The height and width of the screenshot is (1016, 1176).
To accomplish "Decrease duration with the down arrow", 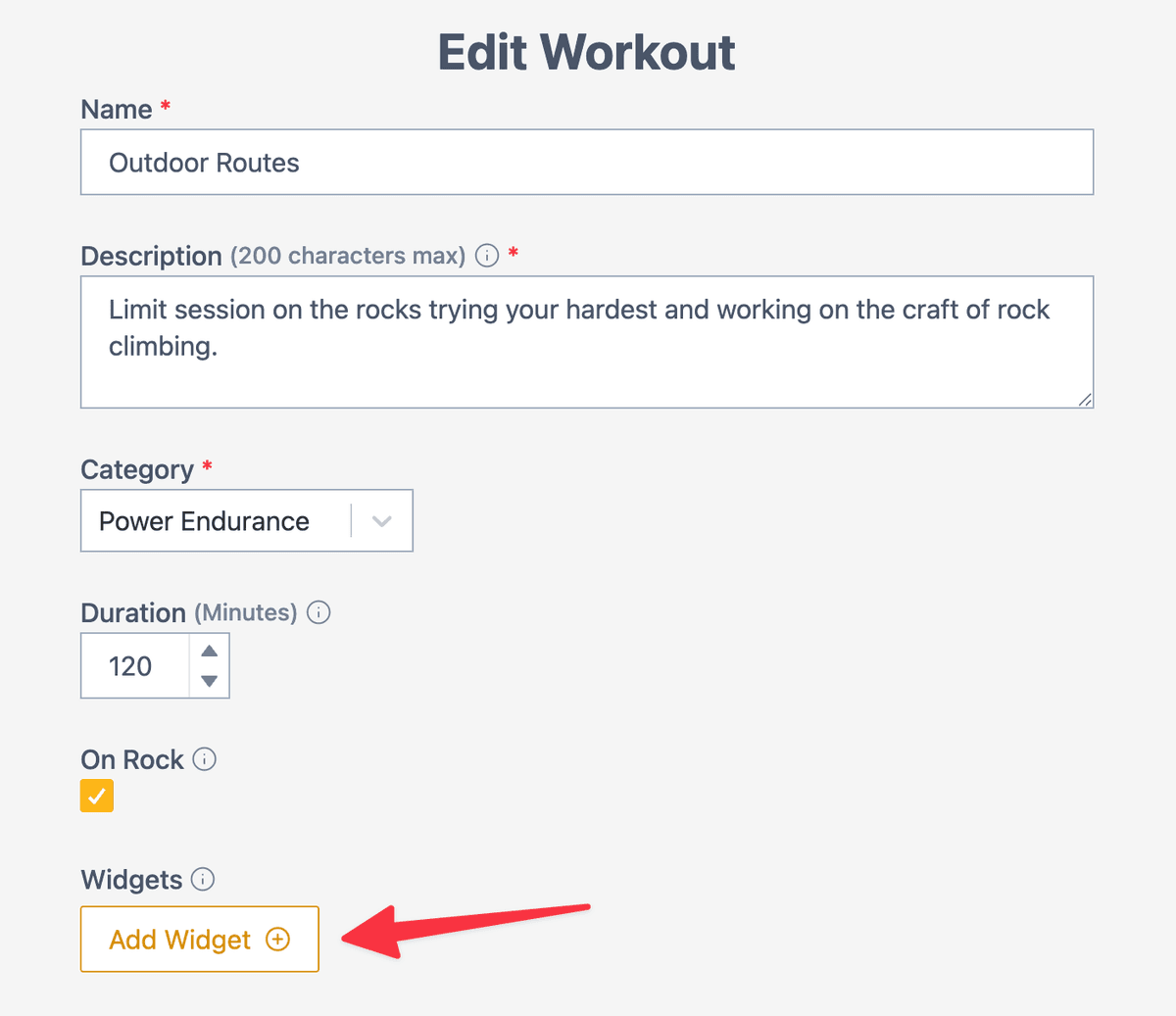I will (x=209, y=681).
